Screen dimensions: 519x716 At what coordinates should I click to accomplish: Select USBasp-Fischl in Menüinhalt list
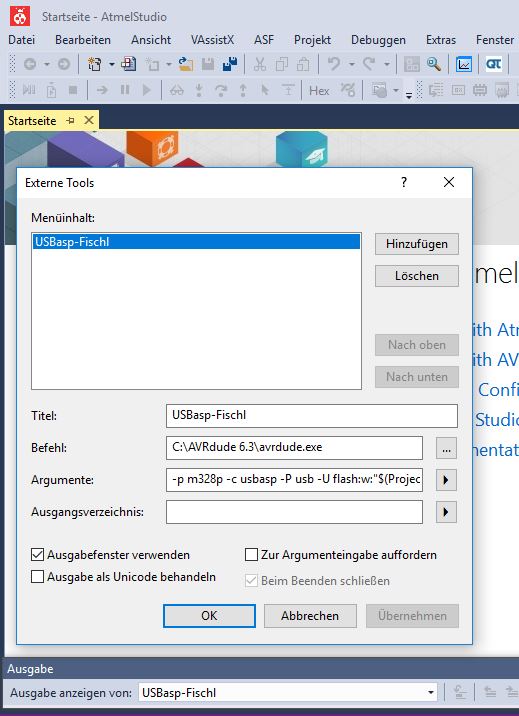tap(196, 242)
